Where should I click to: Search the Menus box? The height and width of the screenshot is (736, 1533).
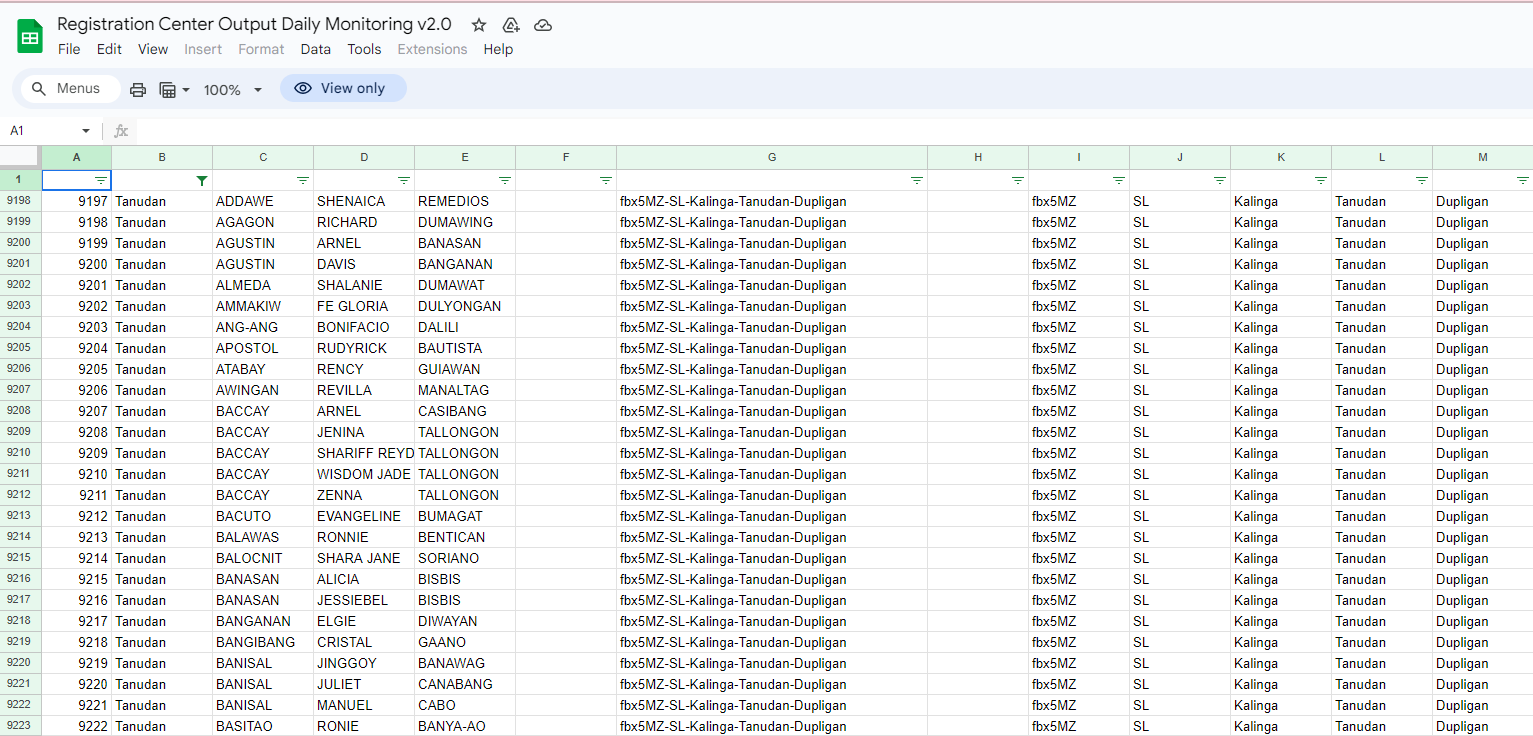[70, 89]
